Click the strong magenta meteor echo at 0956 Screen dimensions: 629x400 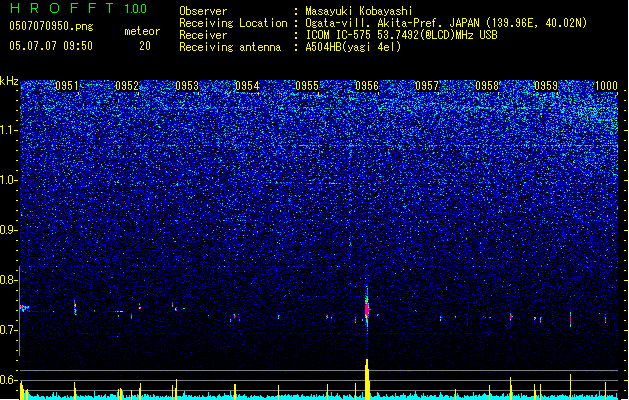click(x=367, y=309)
